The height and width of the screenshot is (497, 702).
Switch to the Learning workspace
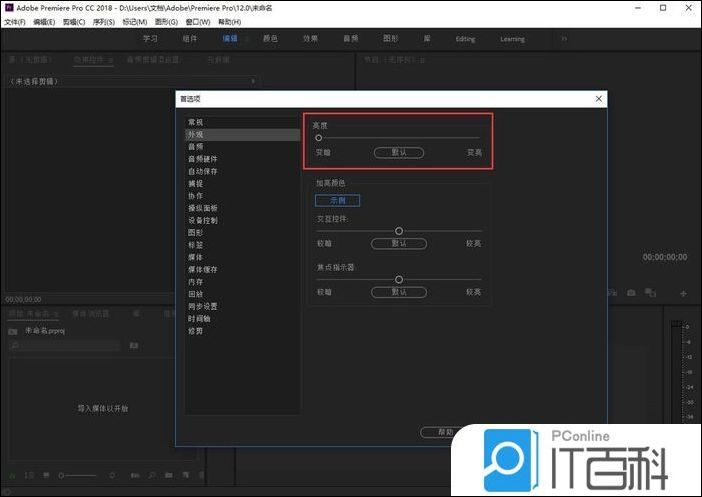click(x=512, y=39)
